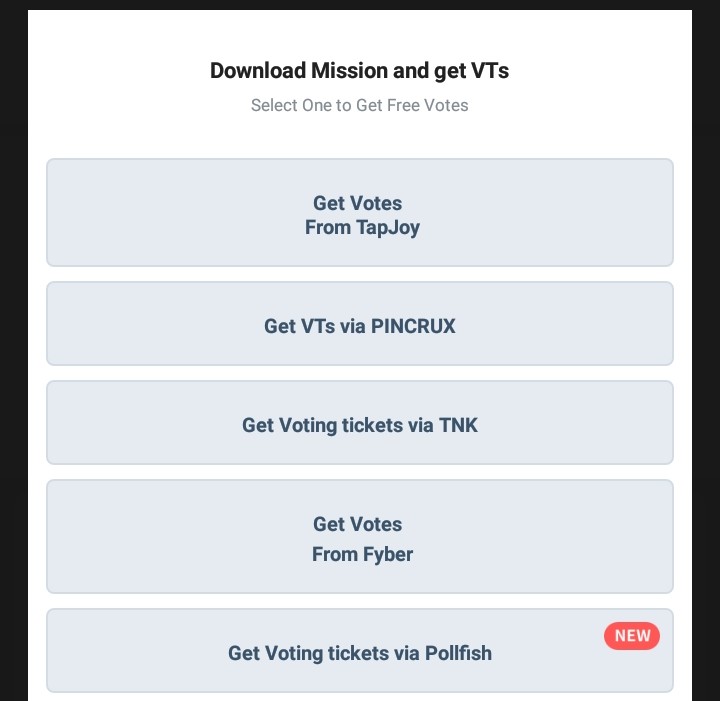Open Get Voting tickets via TNK
Screen dimensions: 720x701
[360, 423]
